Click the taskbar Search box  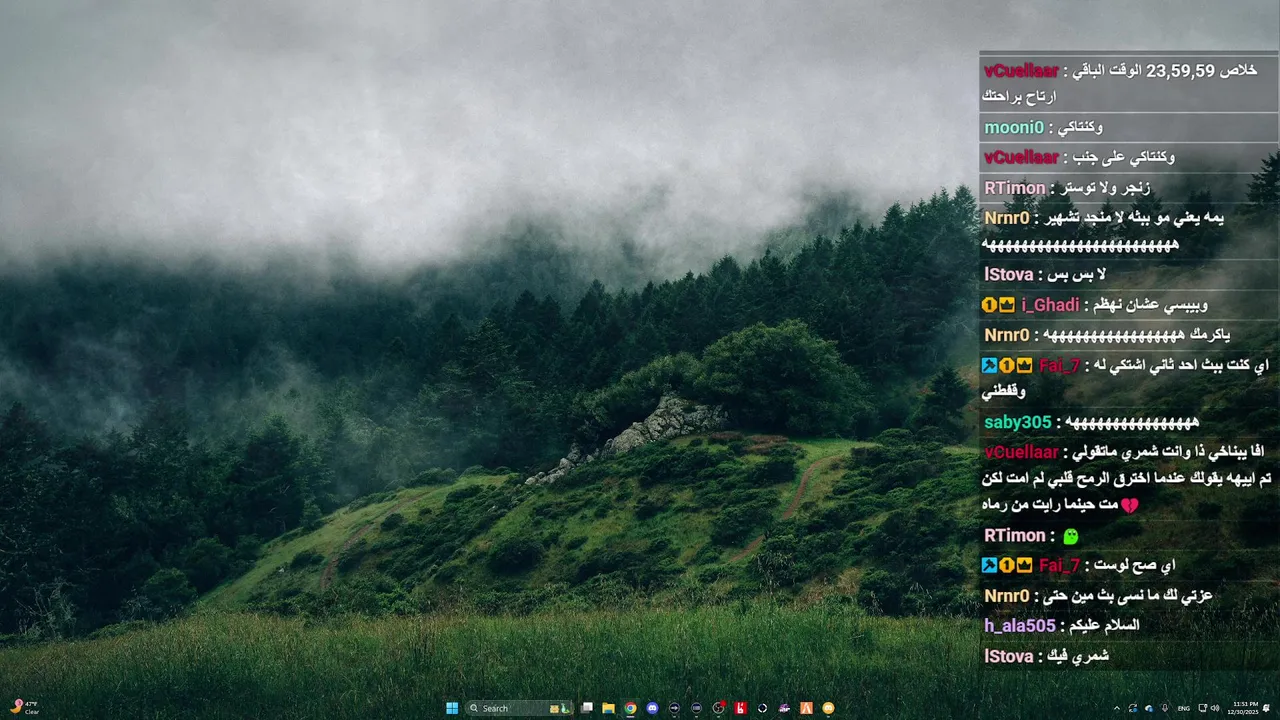coord(520,708)
